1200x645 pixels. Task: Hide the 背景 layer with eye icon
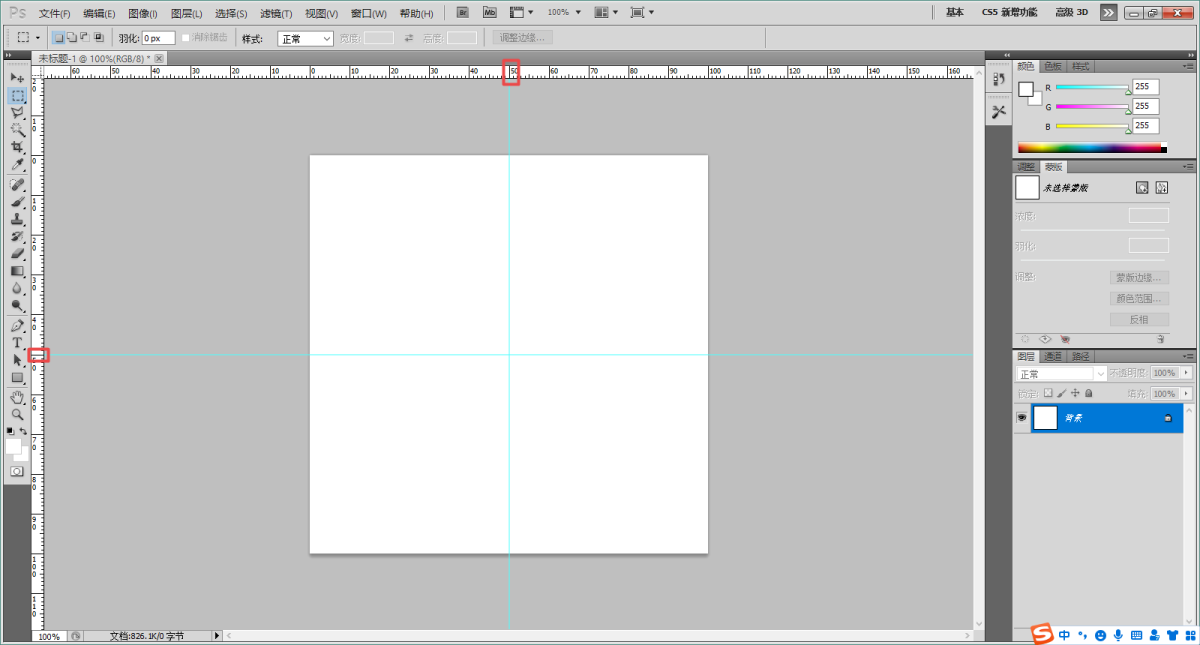pyautogui.click(x=1021, y=418)
